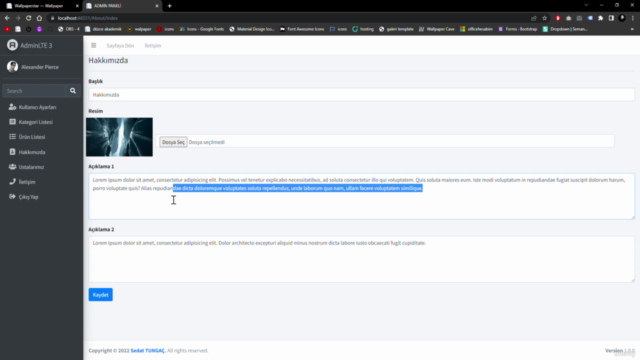The width and height of the screenshot is (640, 360).
Task: Click İletişim link in top navbar
Action: (x=153, y=45)
